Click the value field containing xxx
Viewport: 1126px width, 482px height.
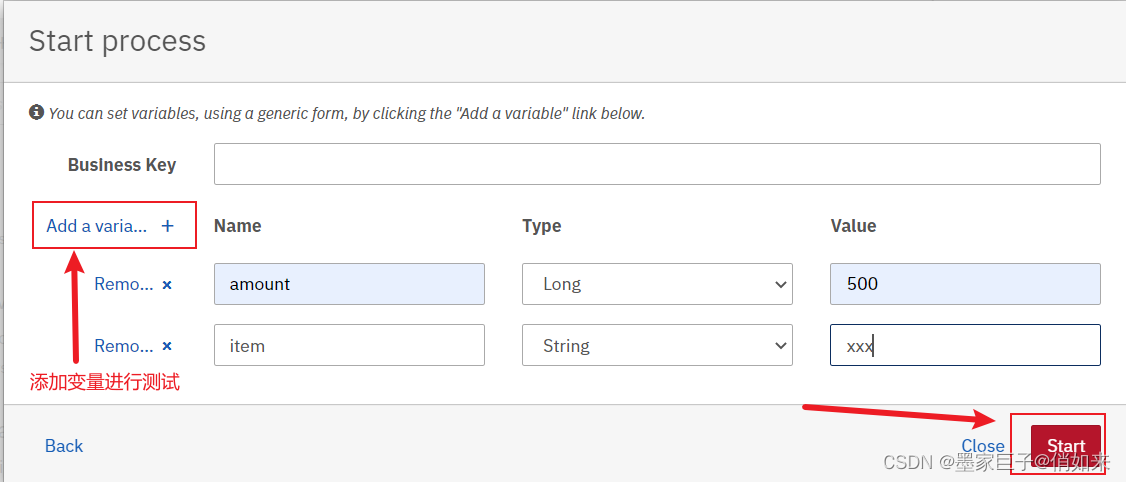pos(965,346)
